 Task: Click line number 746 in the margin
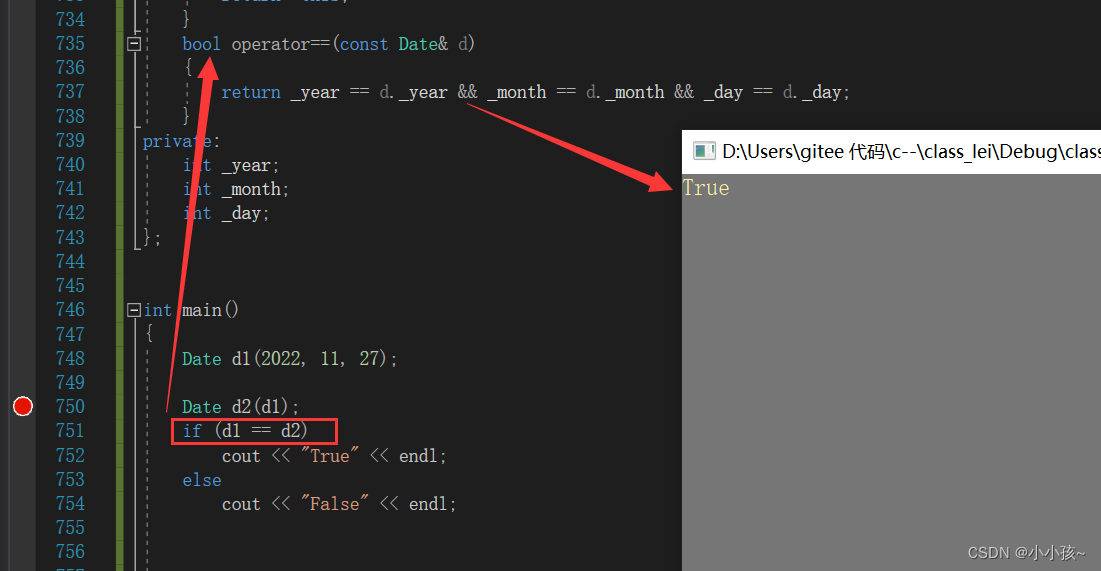click(x=70, y=310)
